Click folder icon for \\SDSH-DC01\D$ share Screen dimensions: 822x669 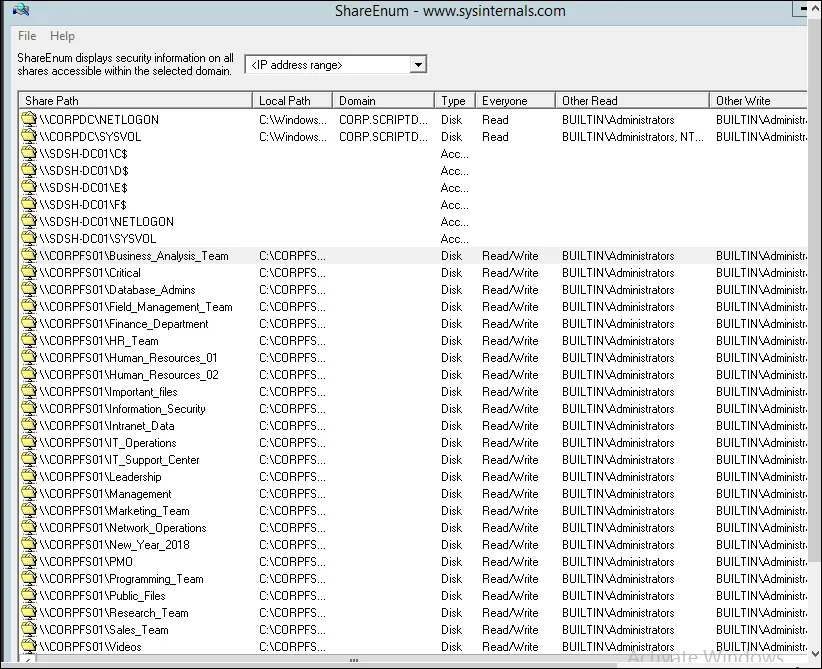29,170
